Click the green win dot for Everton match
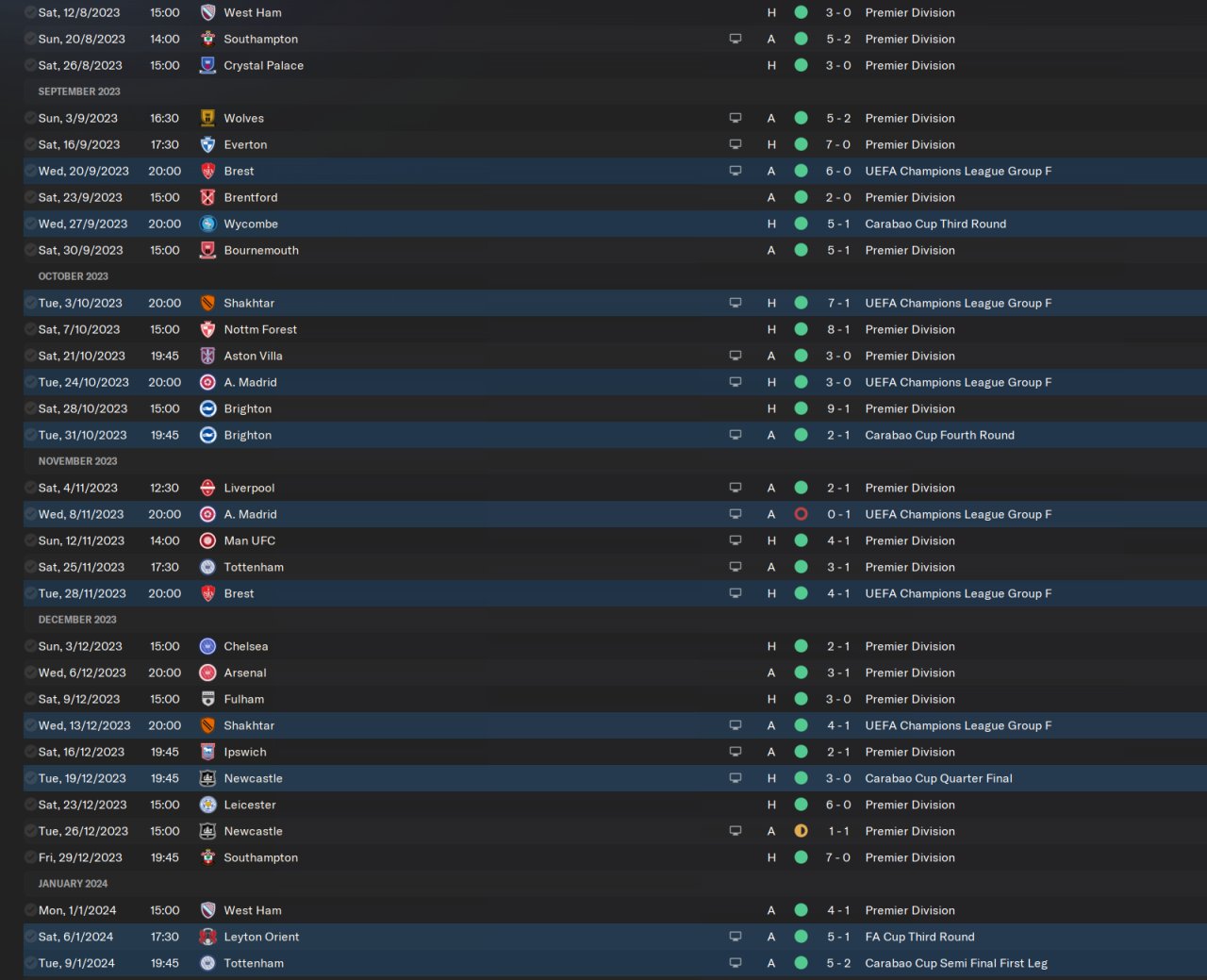The width and height of the screenshot is (1207, 980). (801, 144)
